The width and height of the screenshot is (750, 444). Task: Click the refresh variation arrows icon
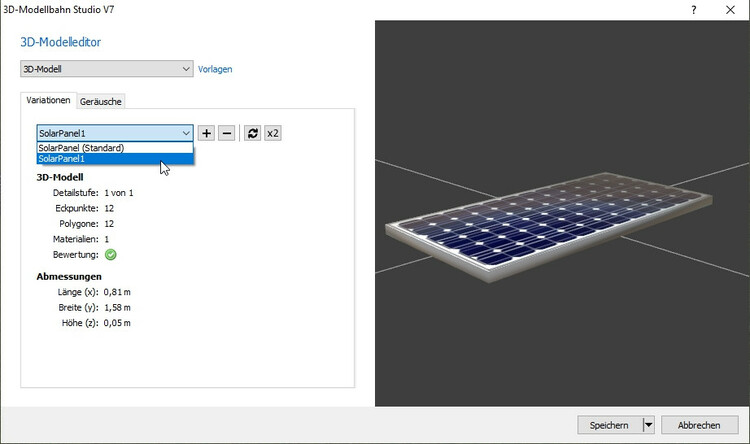coord(253,133)
